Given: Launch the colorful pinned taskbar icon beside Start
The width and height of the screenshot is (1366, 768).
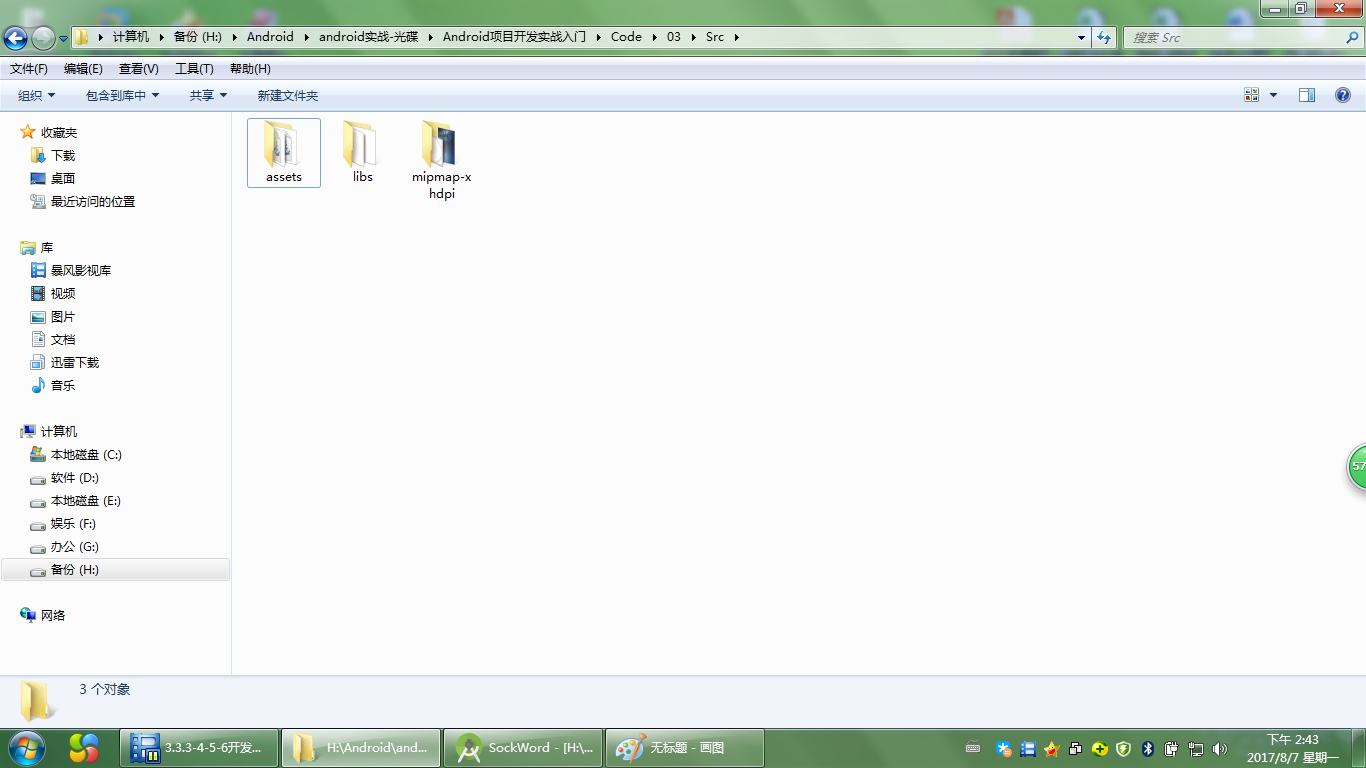Looking at the screenshot, I should click(x=84, y=748).
